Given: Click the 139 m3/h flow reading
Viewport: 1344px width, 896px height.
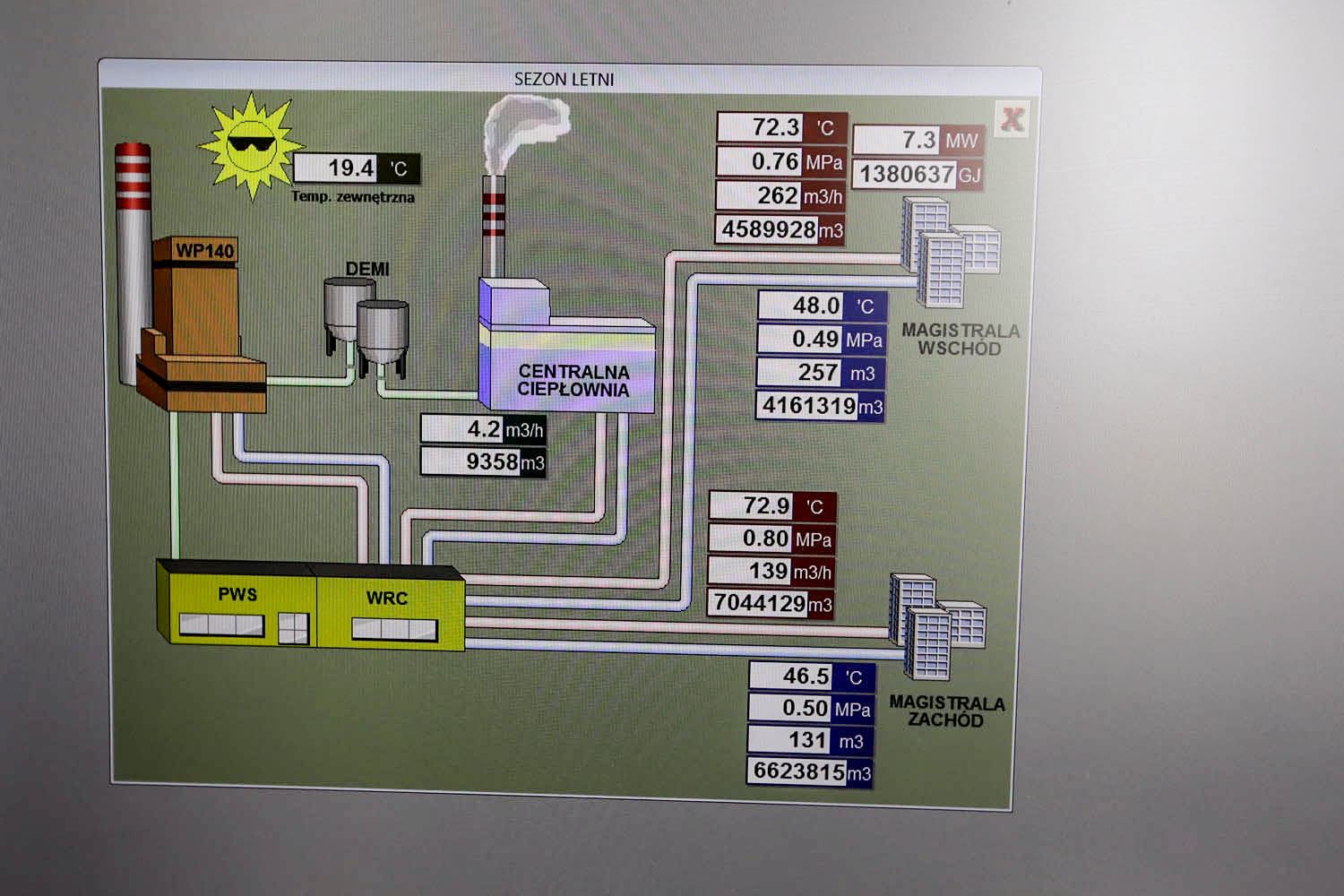Looking at the screenshot, I should 771,572.
